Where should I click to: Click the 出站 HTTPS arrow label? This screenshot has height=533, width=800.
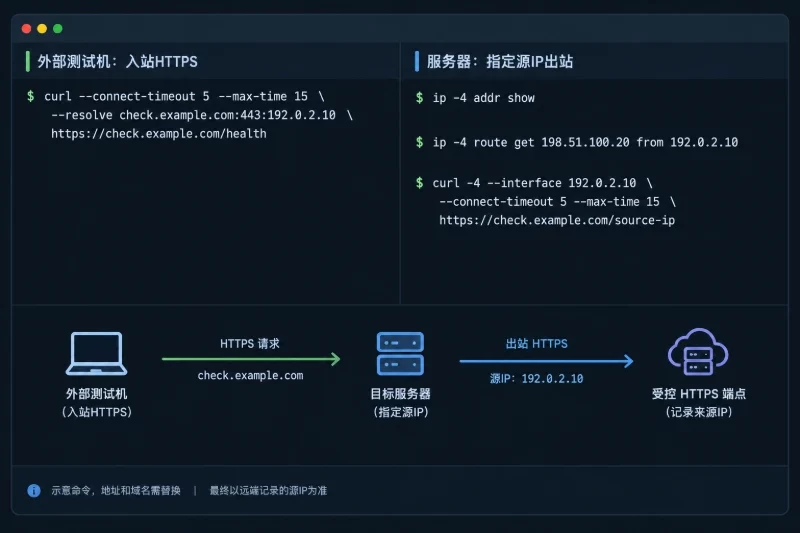point(537,344)
